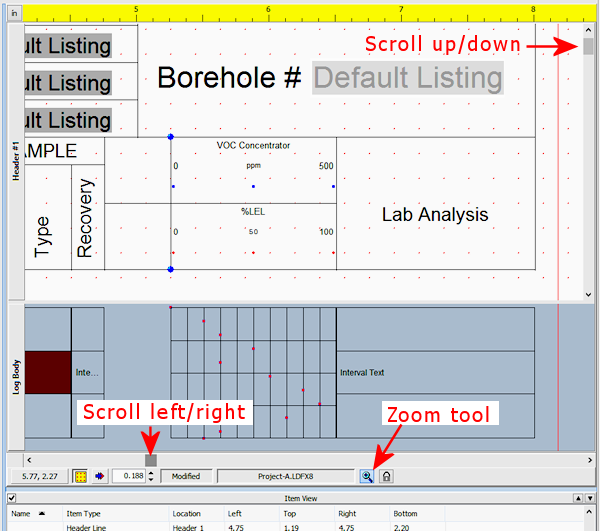Sort the list by Name column
Viewport: 600px width, 531px height.
[21, 512]
